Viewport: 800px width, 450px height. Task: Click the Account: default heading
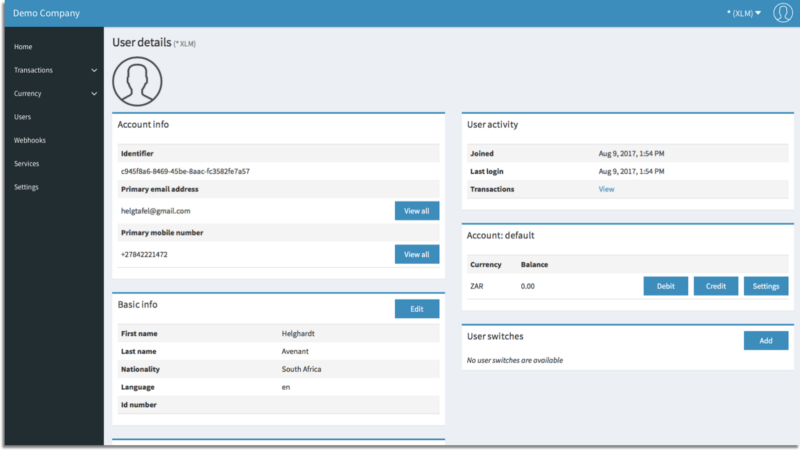pos(501,236)
